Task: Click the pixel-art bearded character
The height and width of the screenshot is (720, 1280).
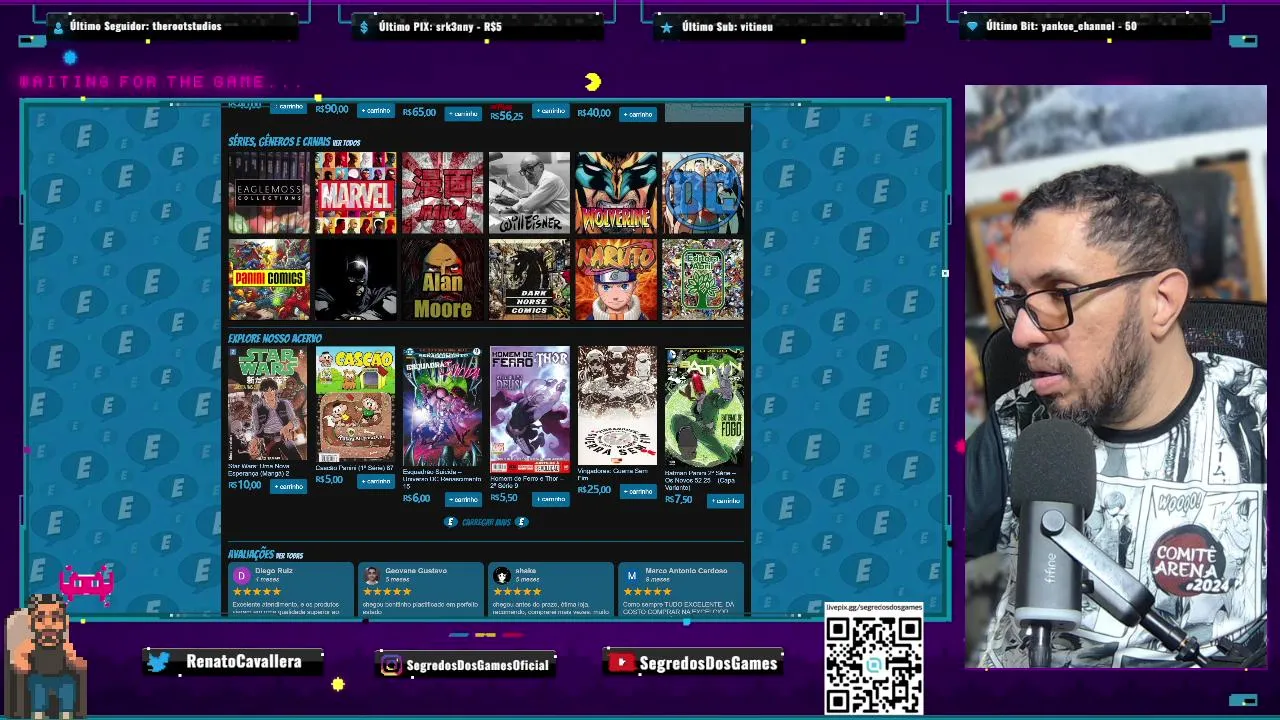Action: (46, 656)
